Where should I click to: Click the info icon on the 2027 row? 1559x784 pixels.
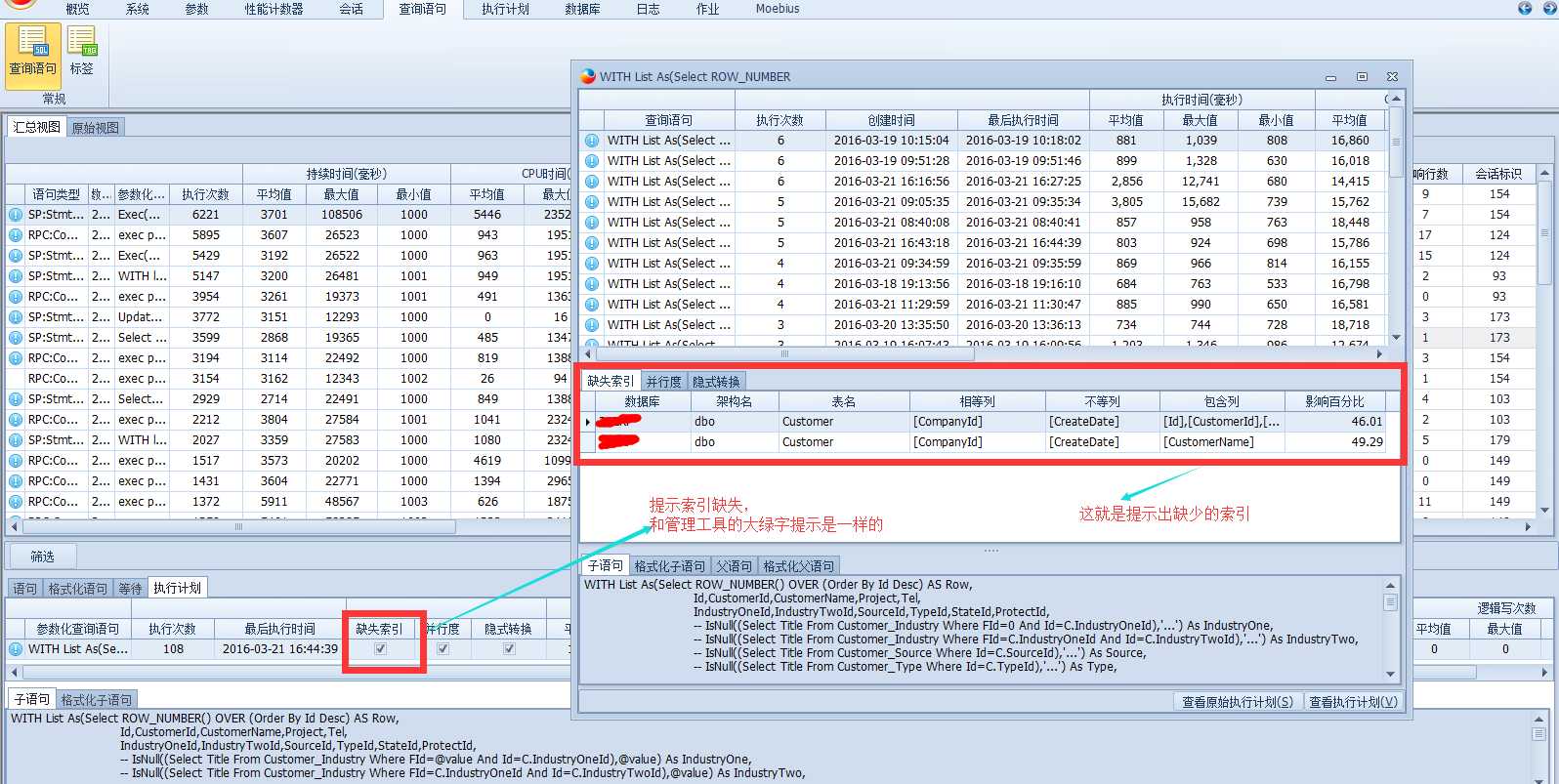click(x=16, y=440)
